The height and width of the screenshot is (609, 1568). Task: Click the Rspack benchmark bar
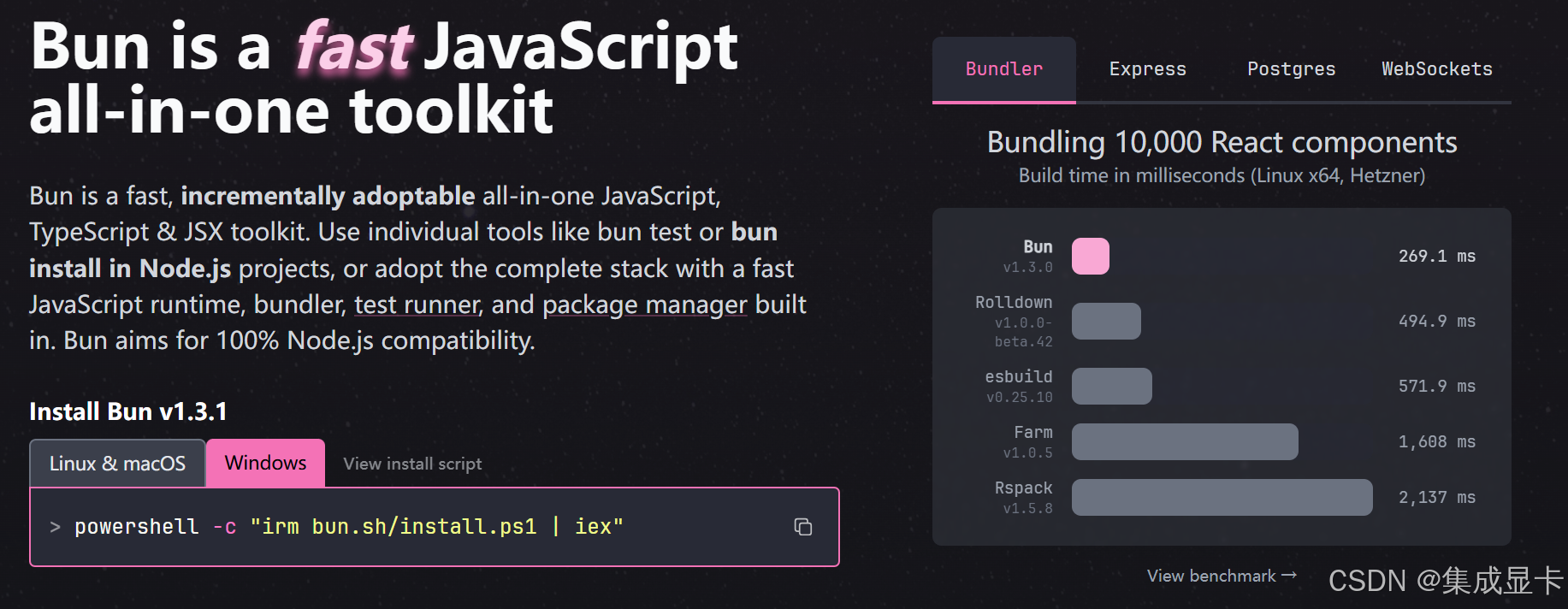[1222, 497]
